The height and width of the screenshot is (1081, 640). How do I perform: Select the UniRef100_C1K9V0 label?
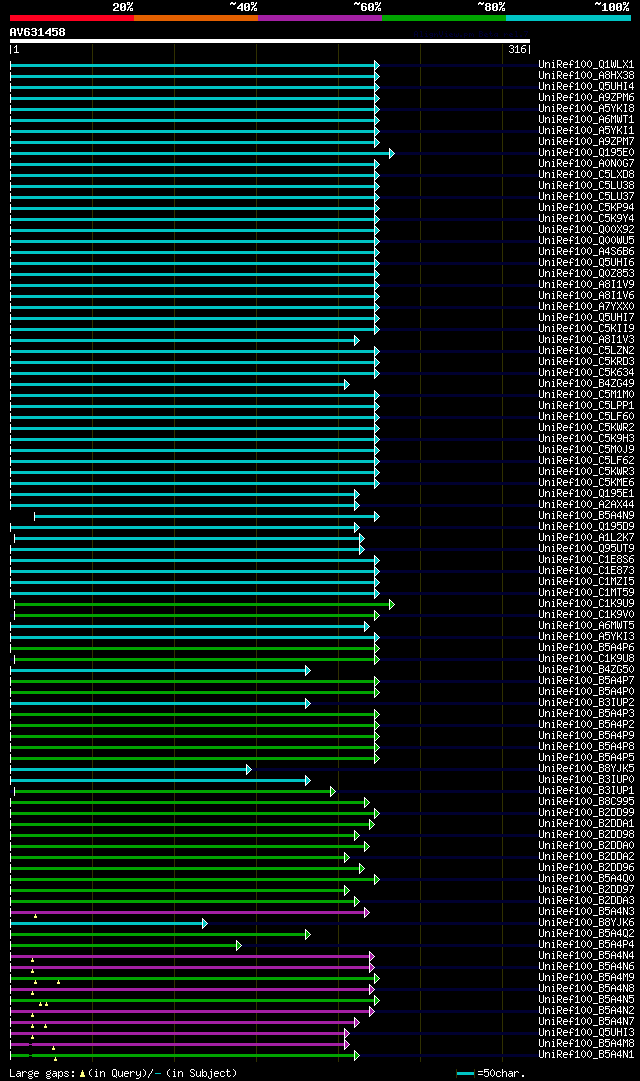[x=586, y=615]
